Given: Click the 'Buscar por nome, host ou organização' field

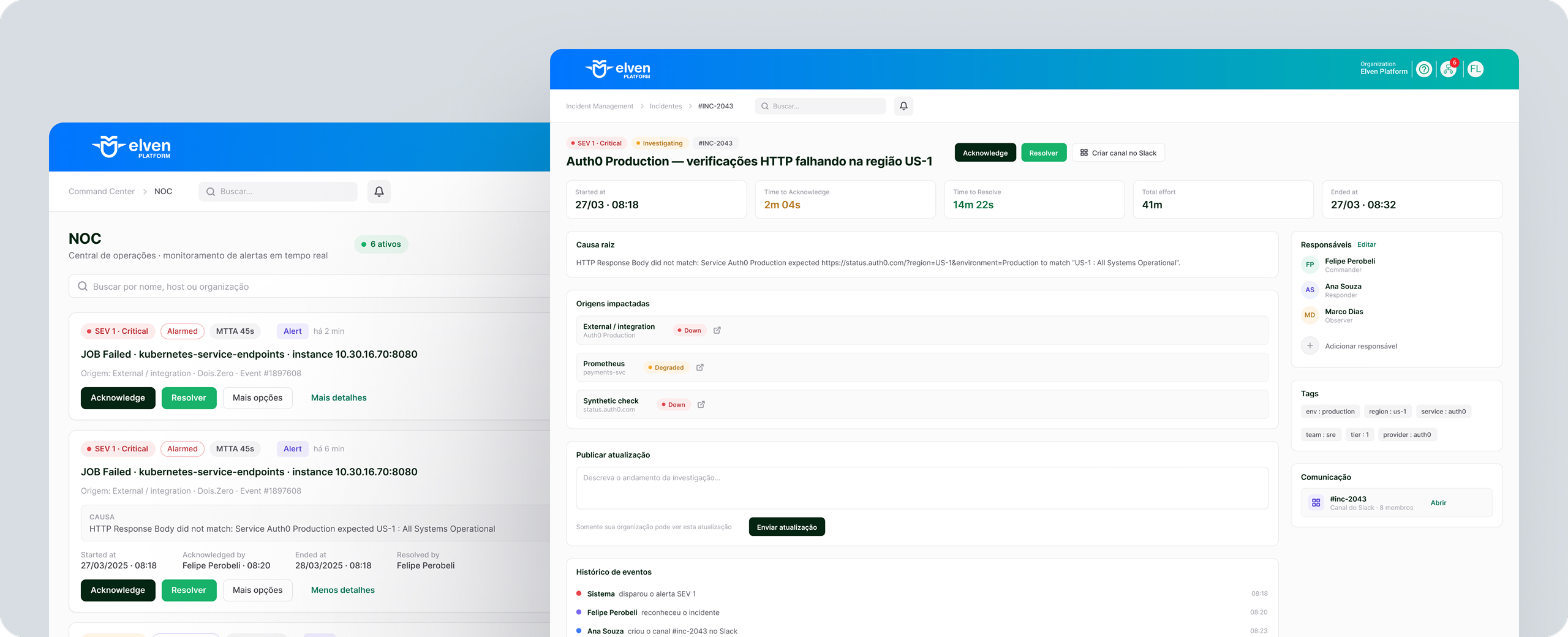Looking at the screenshot, I should tap(310, 287).
